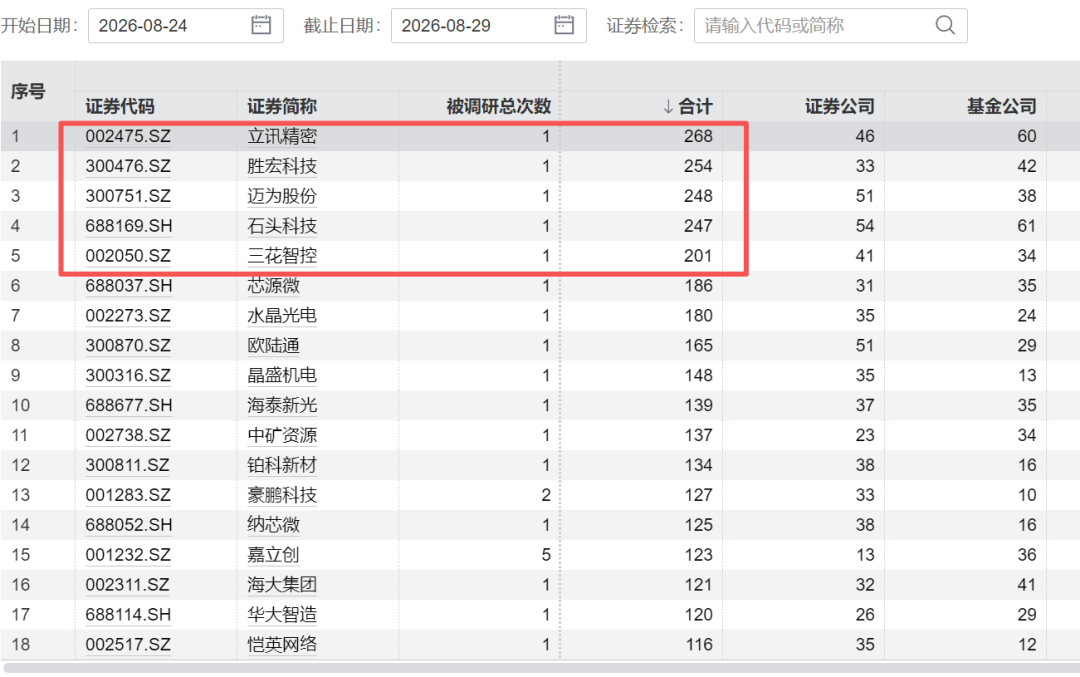Open the 嘉立创 stock name link

[x=273, y=555]
